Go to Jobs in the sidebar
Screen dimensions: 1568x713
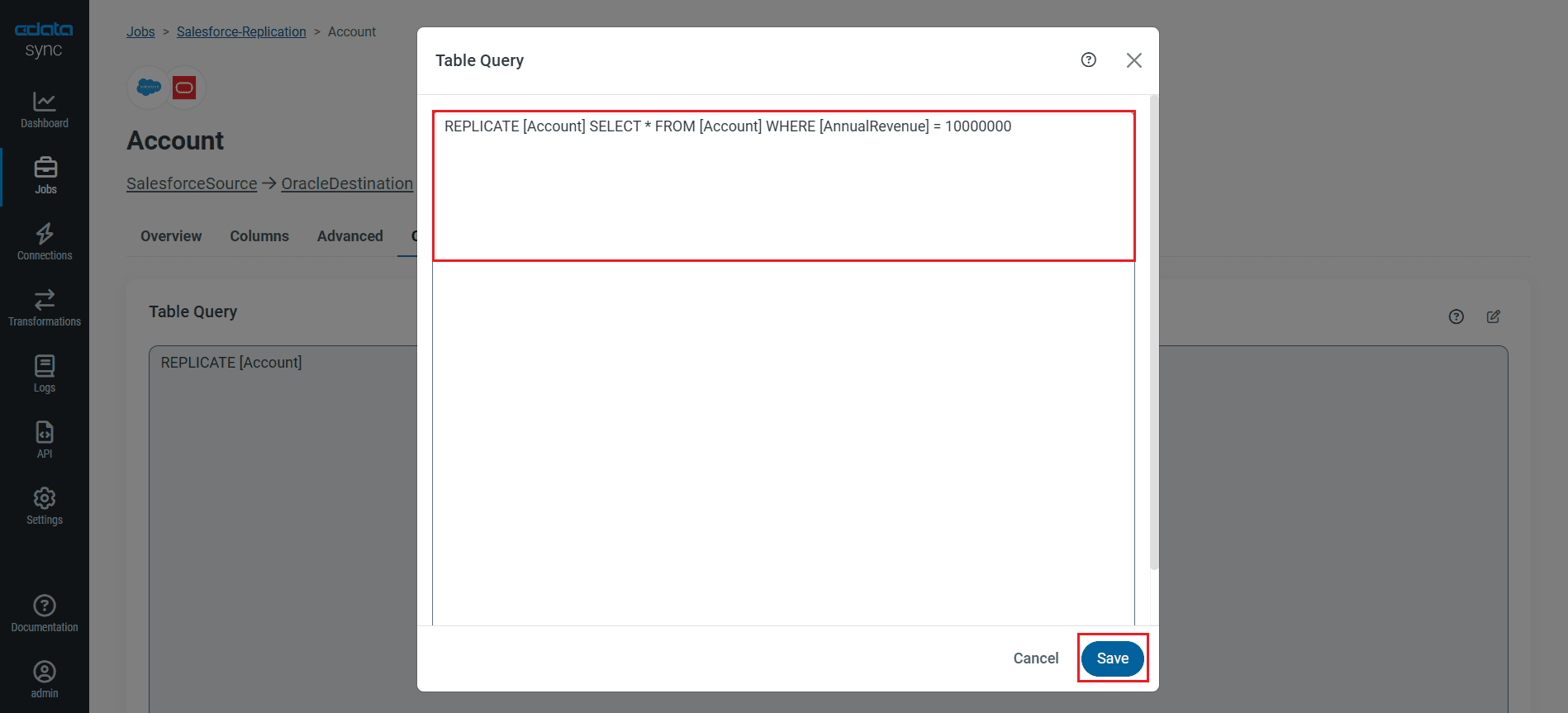coord(45,176)
